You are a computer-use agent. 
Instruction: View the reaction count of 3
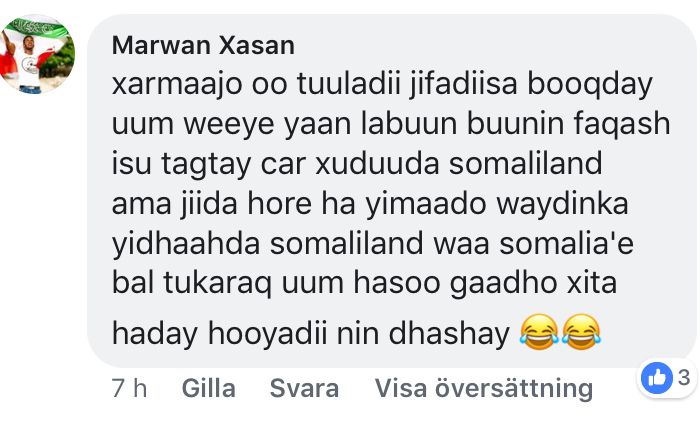683,378
